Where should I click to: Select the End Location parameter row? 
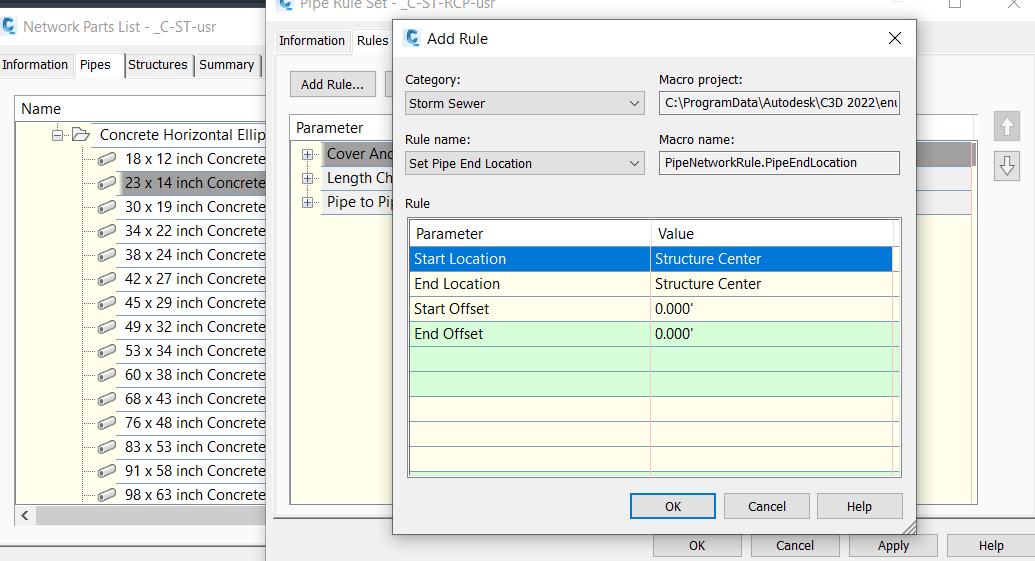pyautogui.click(x=651, y=284)
